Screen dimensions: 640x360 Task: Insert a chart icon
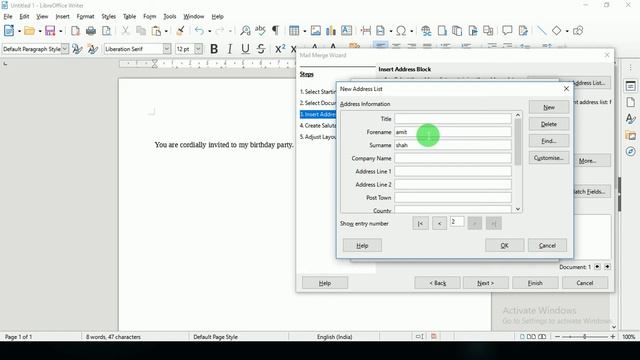coord(331,31)
